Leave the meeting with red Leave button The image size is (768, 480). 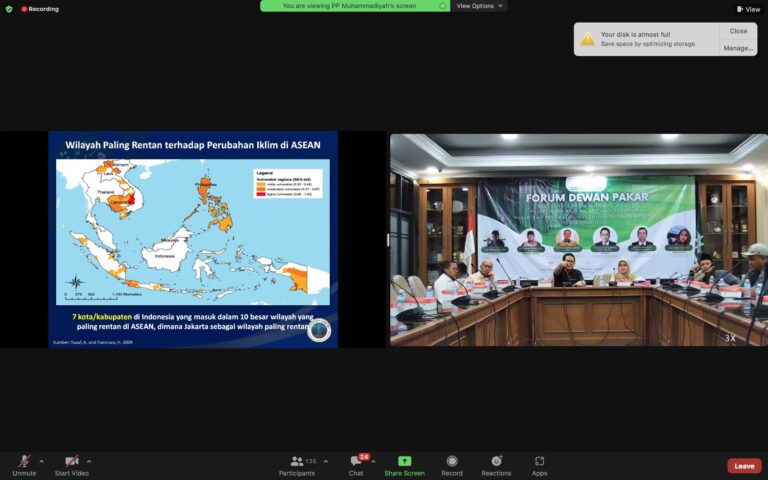(x=744, y=466)
